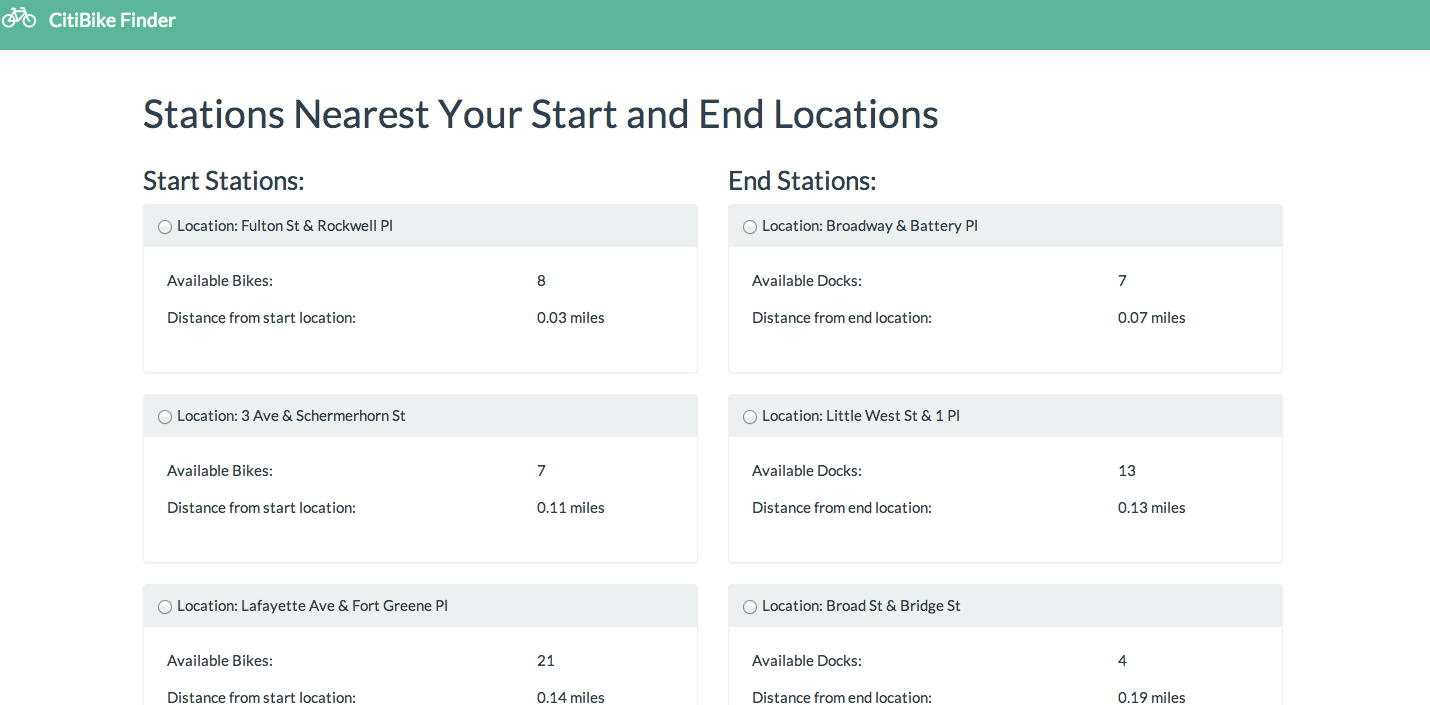Click the 0.13 miles distance value
The image size is (1430, 705).
pyautogui.click(x=1152, y=508)
